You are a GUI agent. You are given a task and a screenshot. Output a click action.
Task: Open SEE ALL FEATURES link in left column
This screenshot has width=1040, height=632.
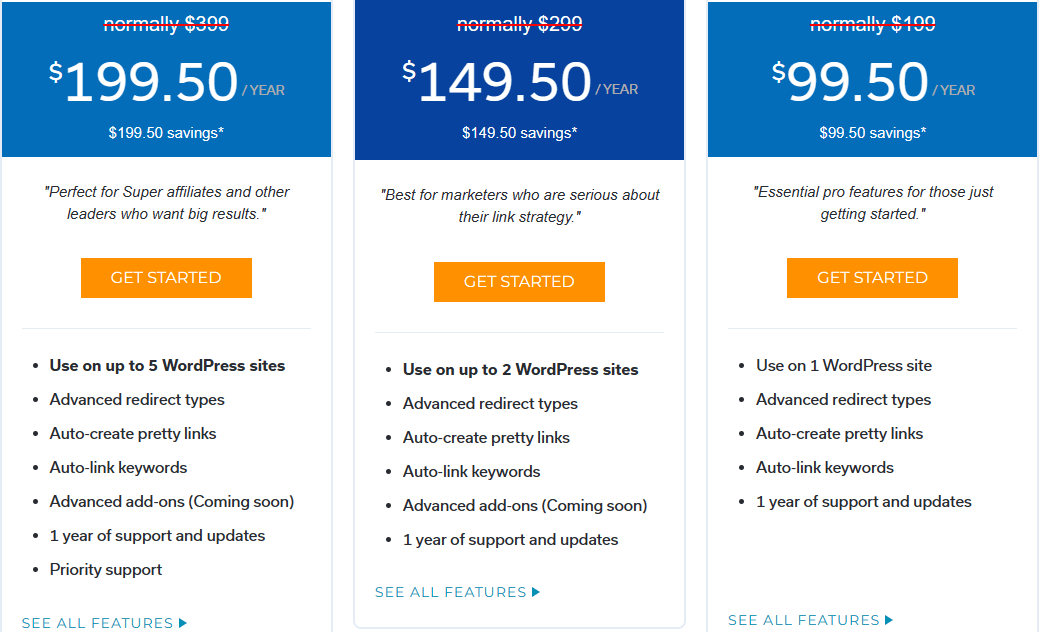pyautogui.click(x=96, y=622)
